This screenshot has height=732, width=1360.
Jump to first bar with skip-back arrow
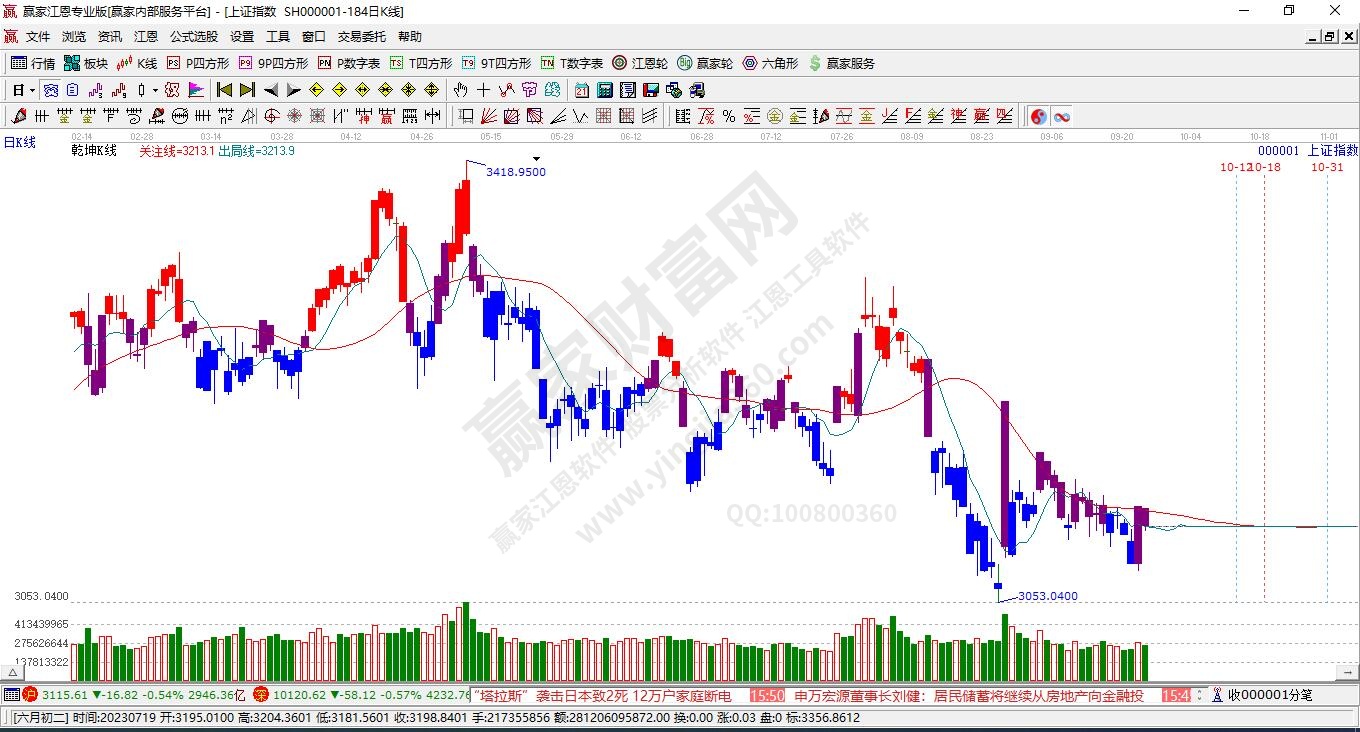pos(224,90)
